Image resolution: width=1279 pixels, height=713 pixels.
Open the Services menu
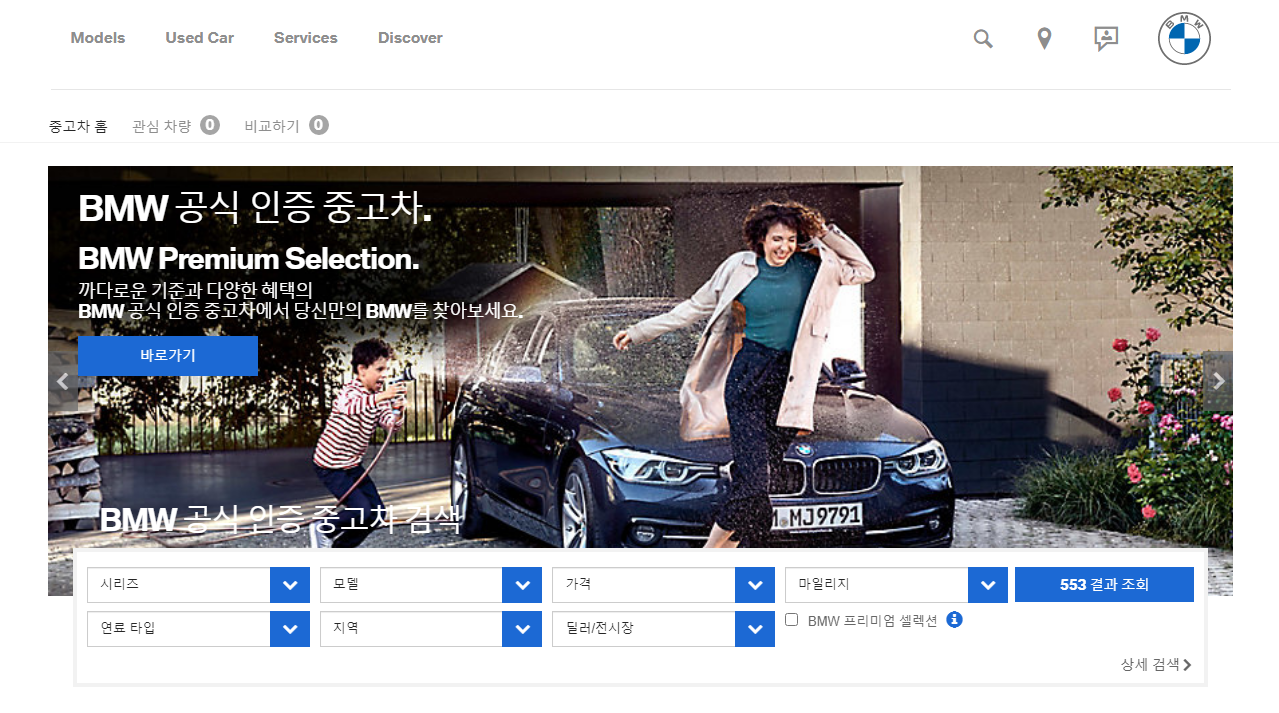(x=306, y=38)
